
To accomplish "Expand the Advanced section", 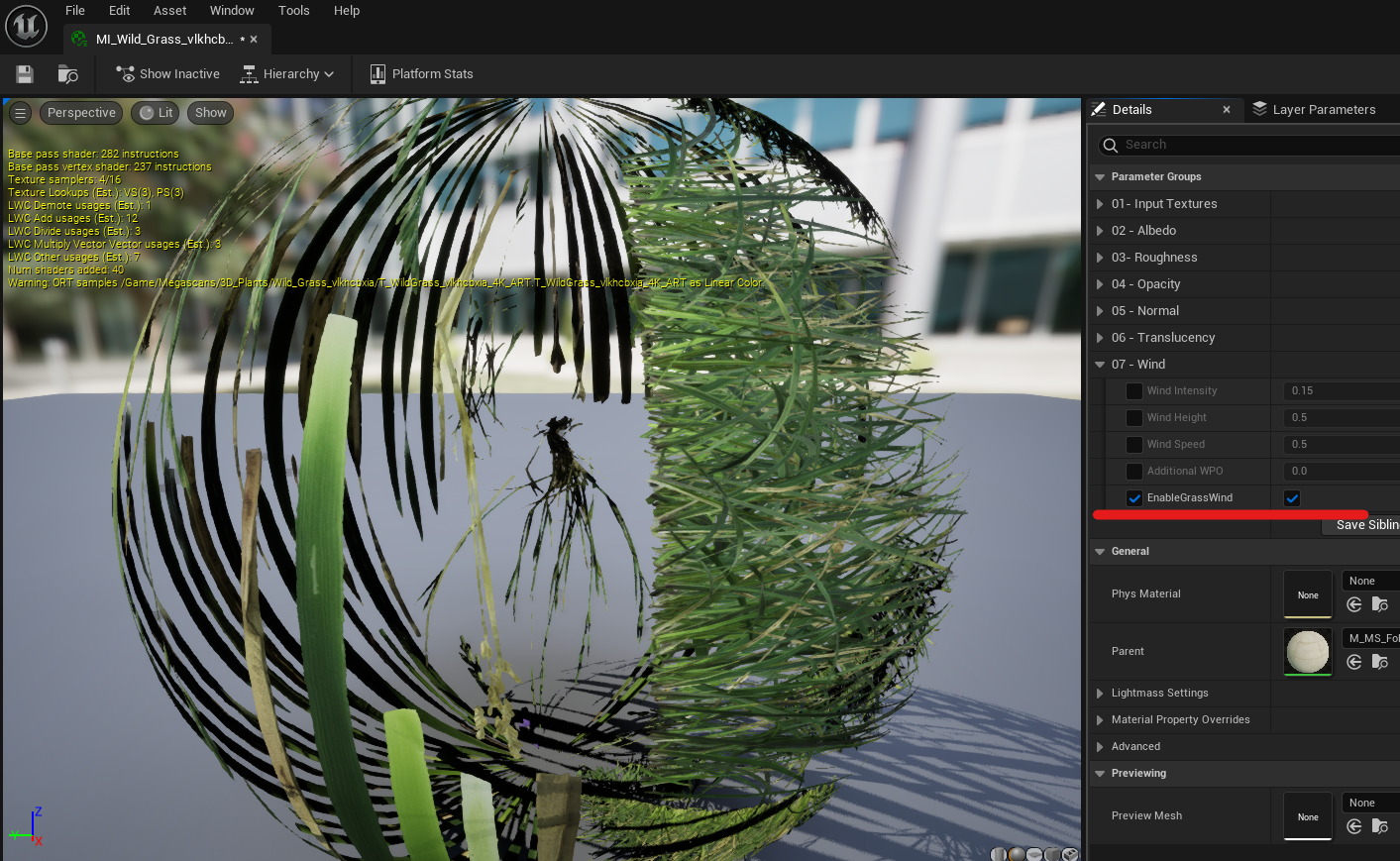I will tap(1100, 747).
